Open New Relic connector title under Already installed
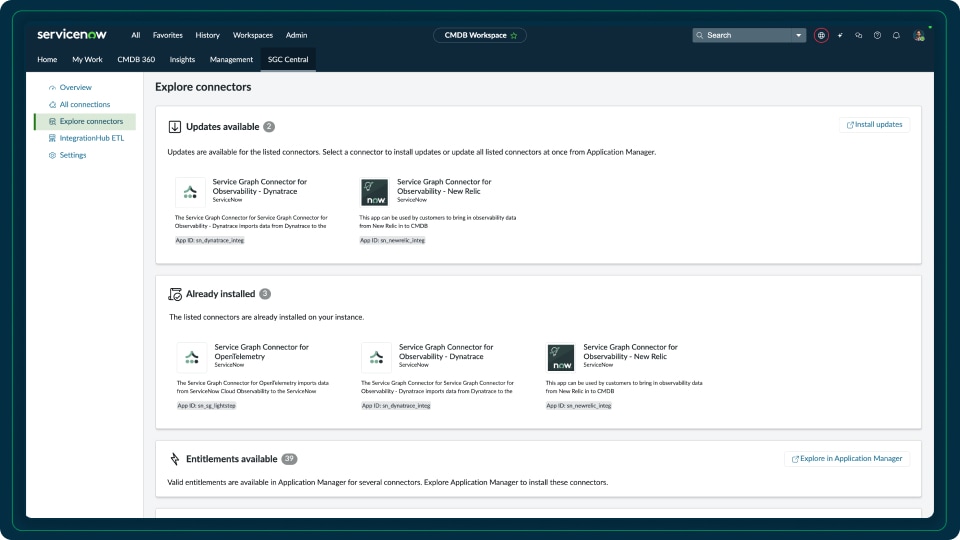This screenshot has width=960, height=540. [x=630, y=351]
